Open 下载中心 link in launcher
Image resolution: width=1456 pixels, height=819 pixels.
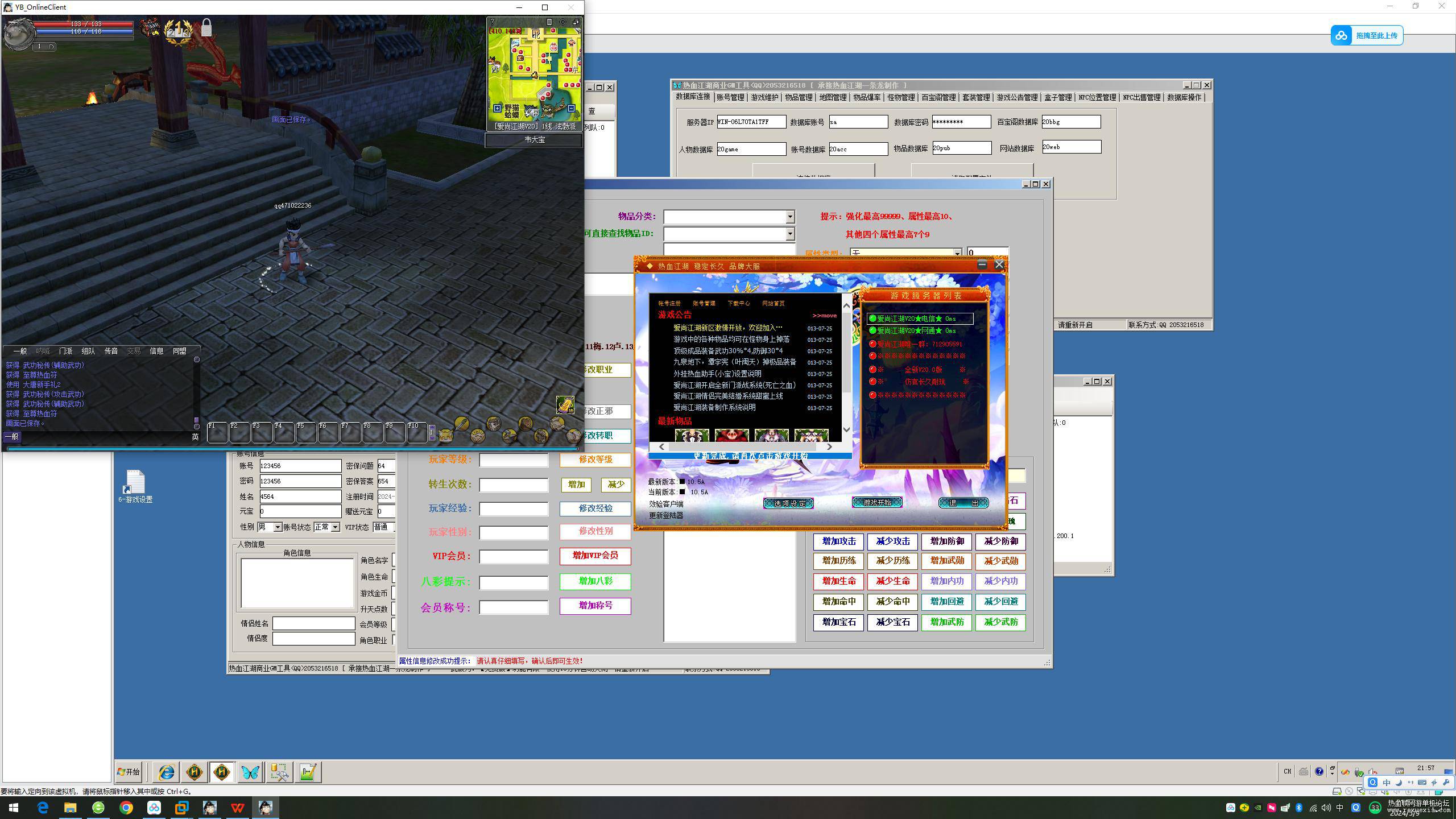pyautogui.click(x=739, y=303)
